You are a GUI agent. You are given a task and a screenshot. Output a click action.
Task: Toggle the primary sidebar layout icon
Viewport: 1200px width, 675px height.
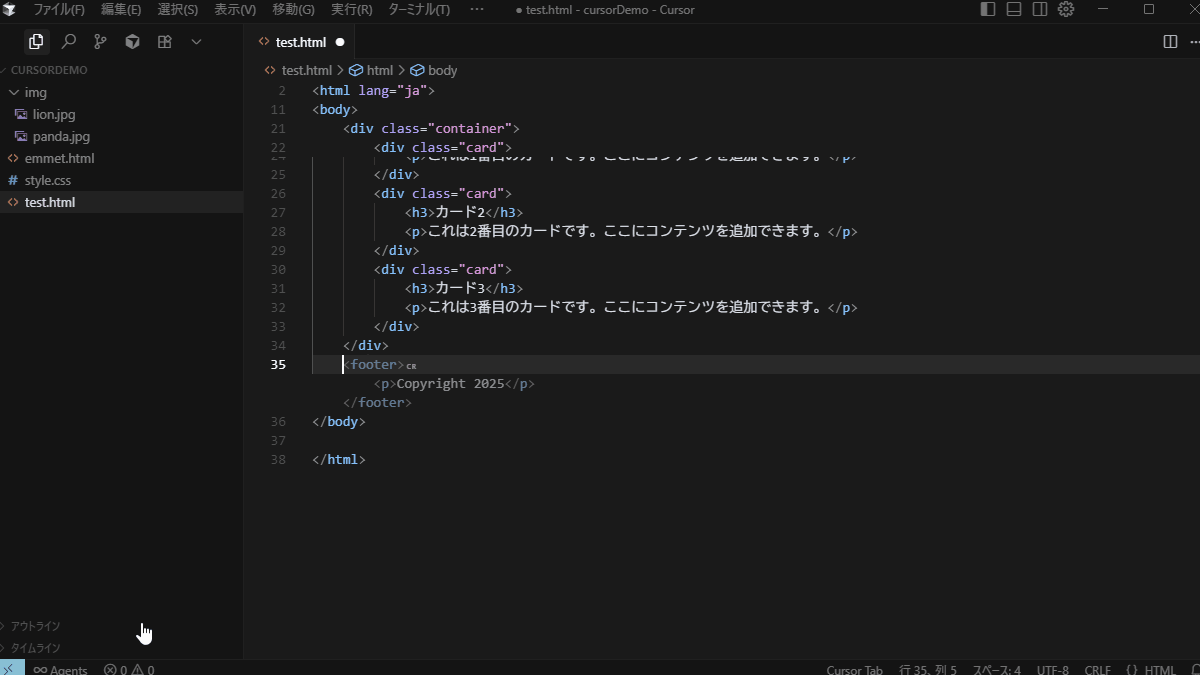click(x=988, y=9)
